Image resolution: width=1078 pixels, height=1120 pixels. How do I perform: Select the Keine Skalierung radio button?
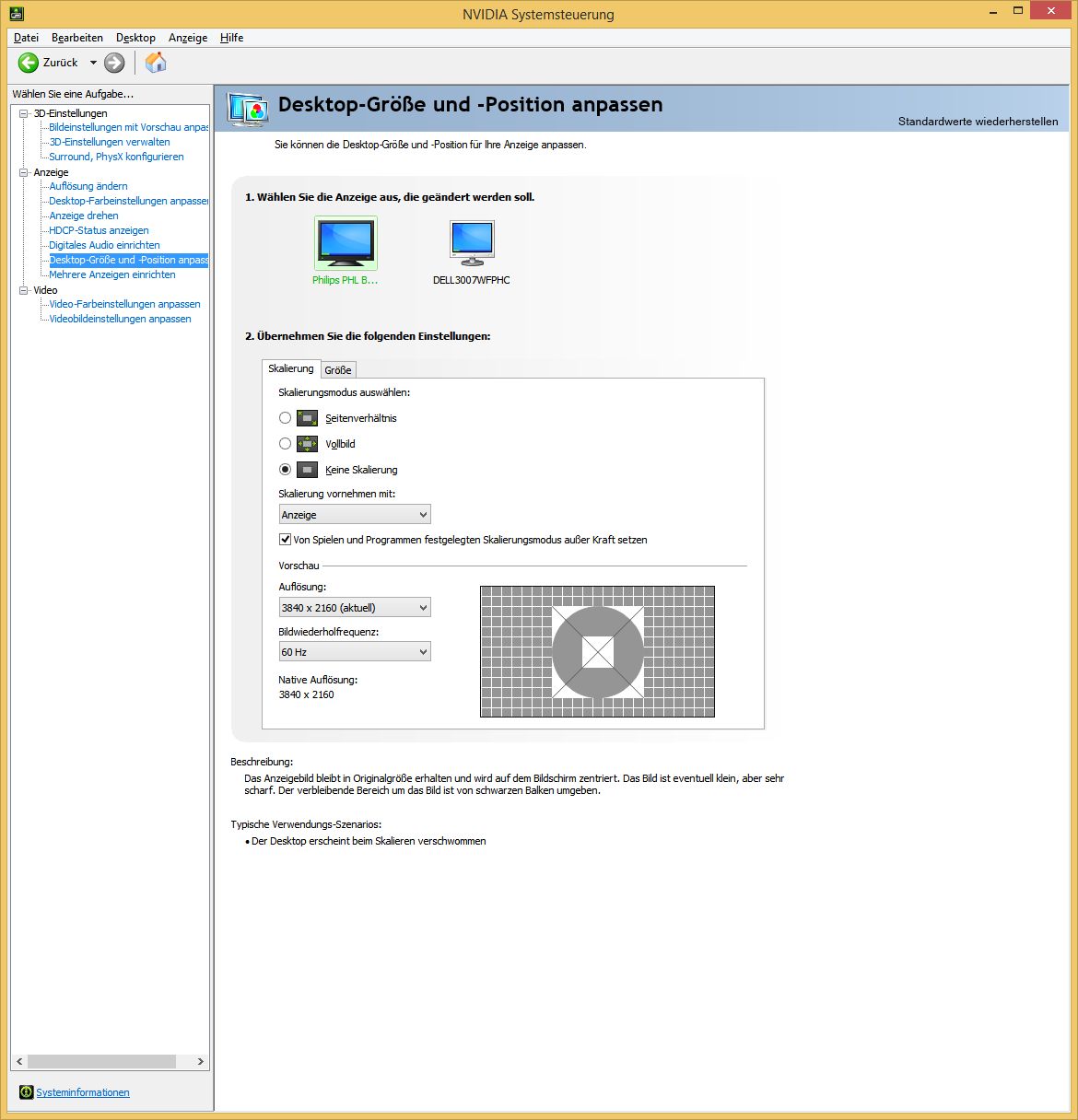[285, 470]
